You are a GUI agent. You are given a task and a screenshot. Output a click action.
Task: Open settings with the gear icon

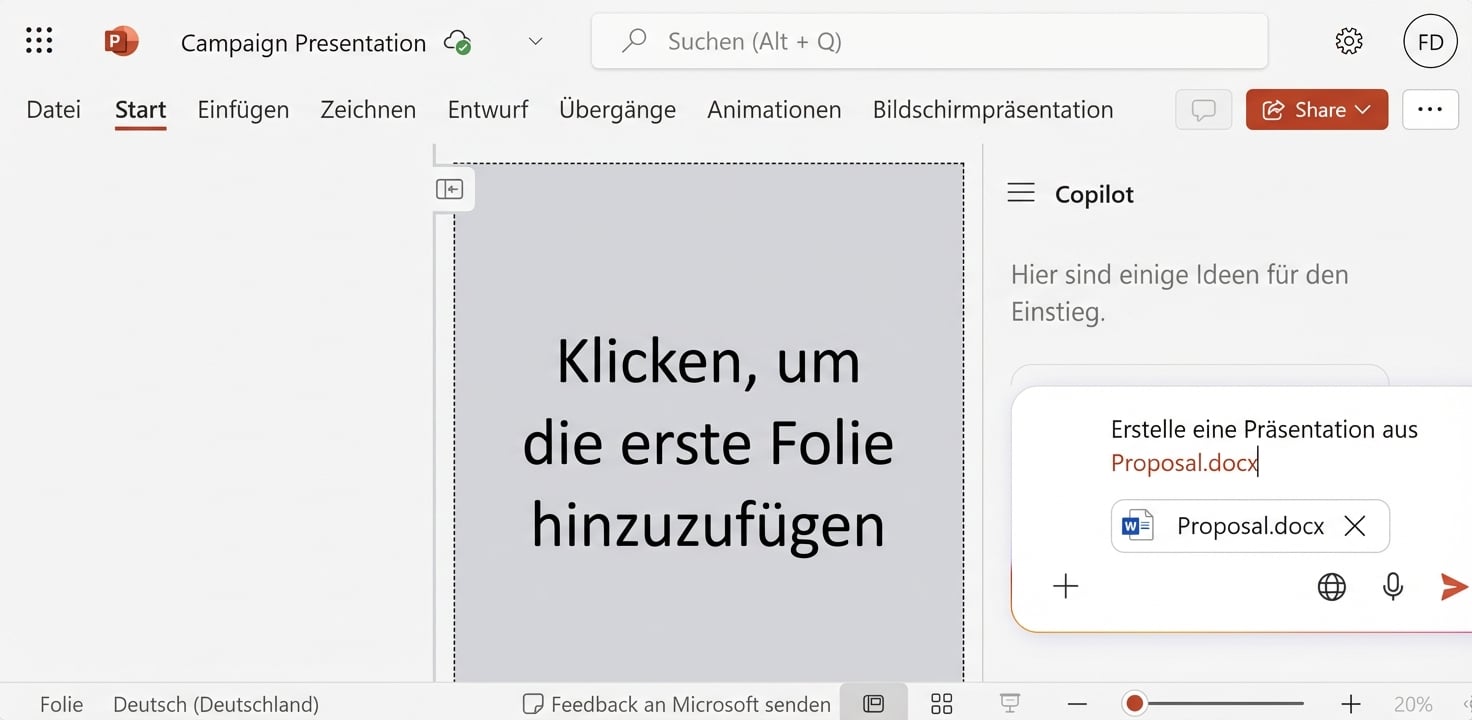tap(1348, 41)
